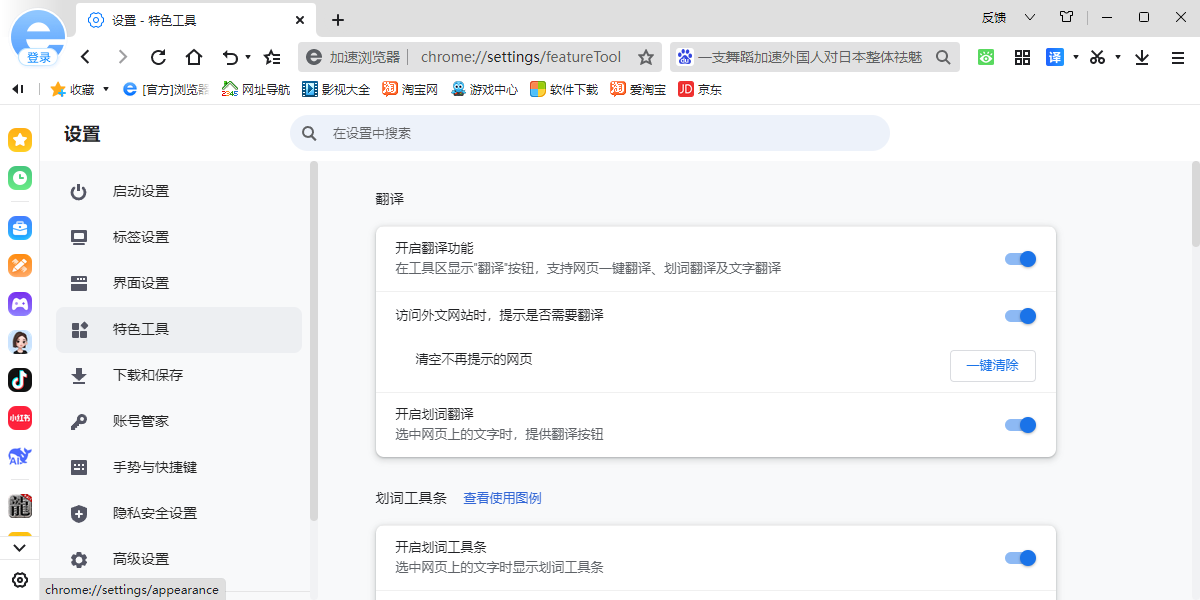Open the blue briefcase sidebar icon
Screen dimensions: 1200x600
pos(20,228)
